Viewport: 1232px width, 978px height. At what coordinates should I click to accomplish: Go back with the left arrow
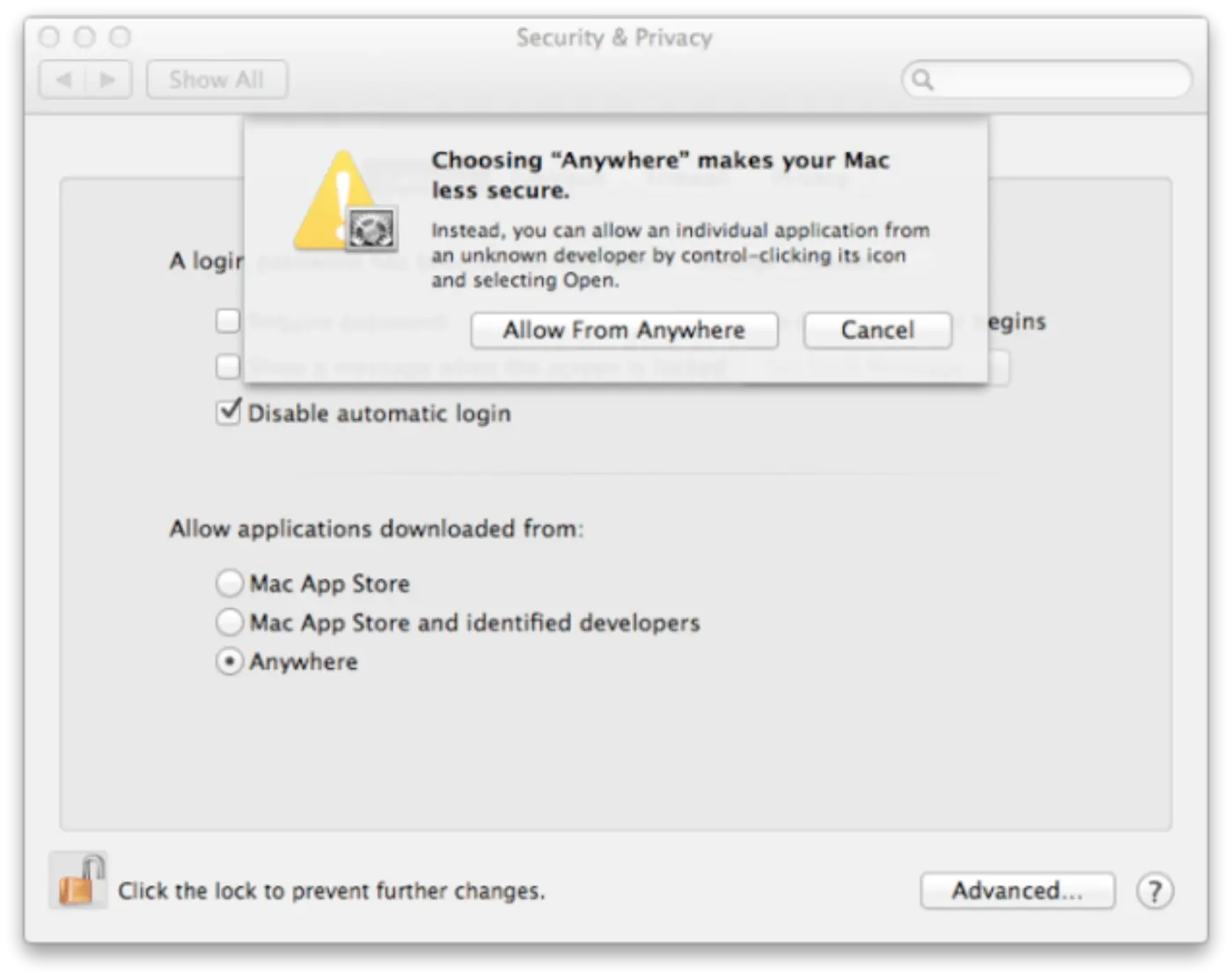(63, 80)
